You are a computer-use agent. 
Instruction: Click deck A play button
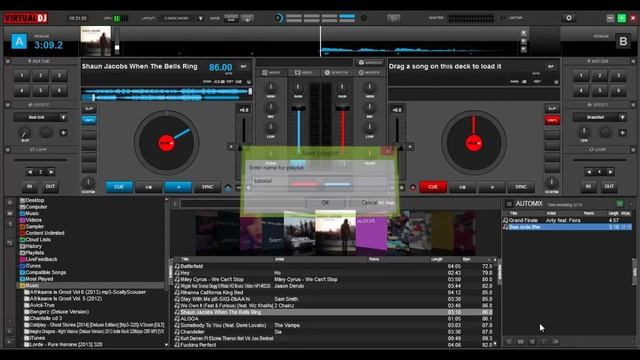(x=178, y=187)
